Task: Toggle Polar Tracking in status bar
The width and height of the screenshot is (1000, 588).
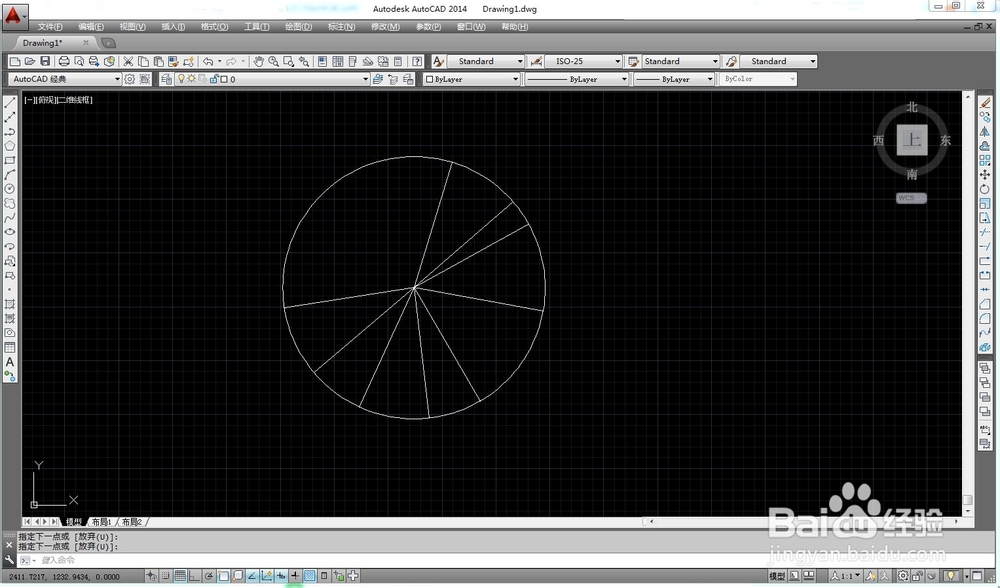Action: pyautogui.click(x=209, y=576)
